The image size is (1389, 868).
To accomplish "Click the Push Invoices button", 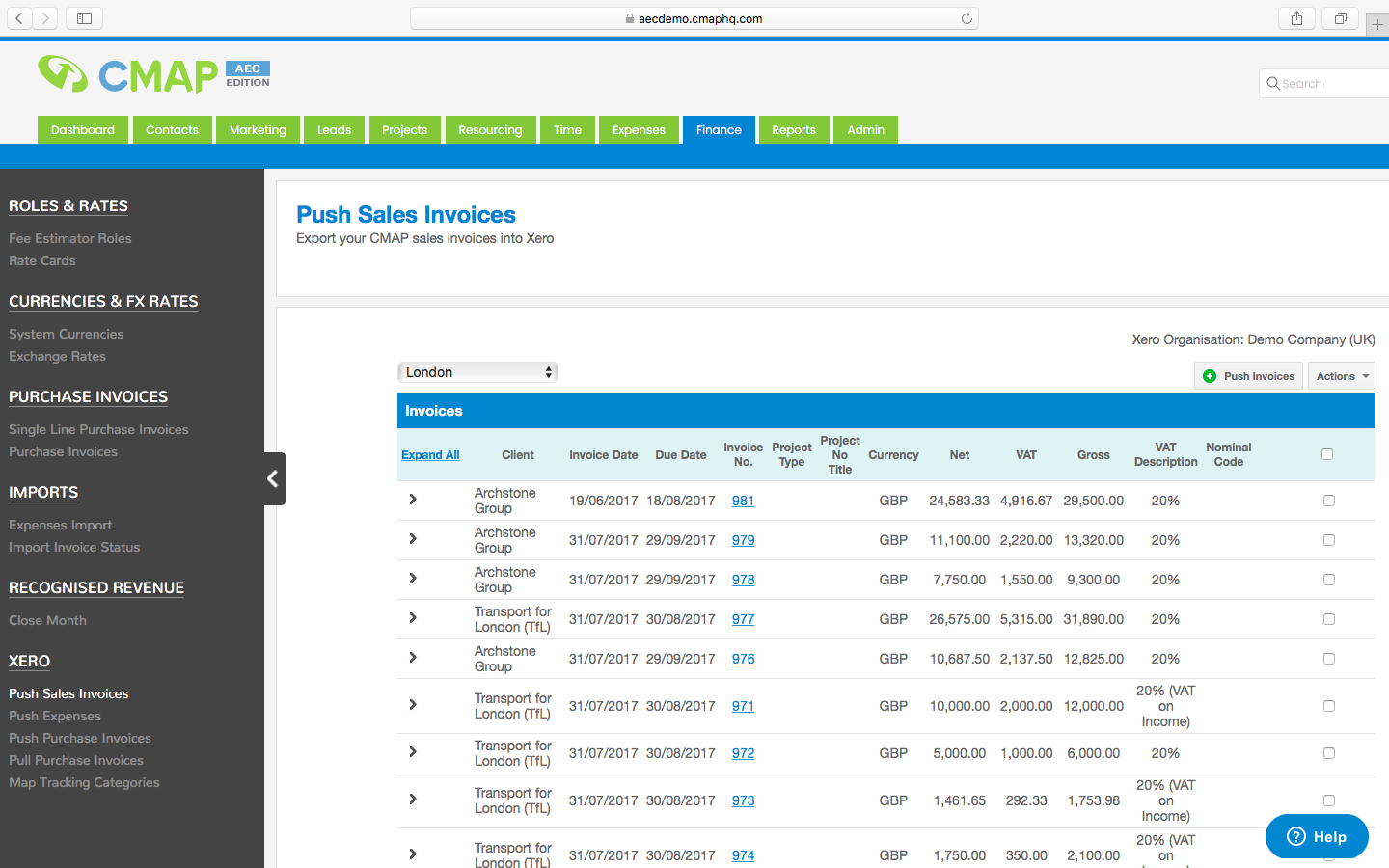I will pos(1248,376).
